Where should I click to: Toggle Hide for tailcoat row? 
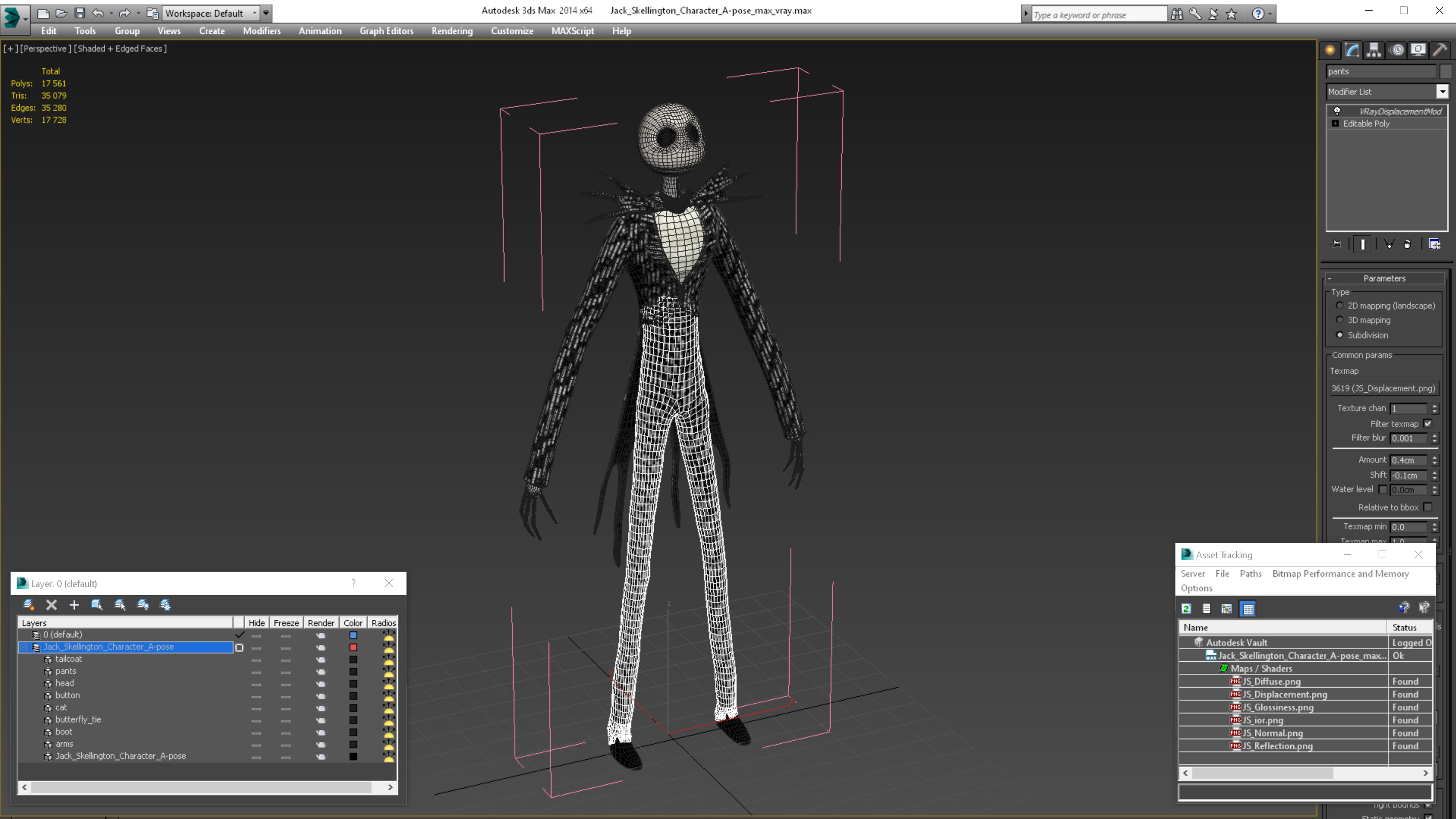coord(256,660)
